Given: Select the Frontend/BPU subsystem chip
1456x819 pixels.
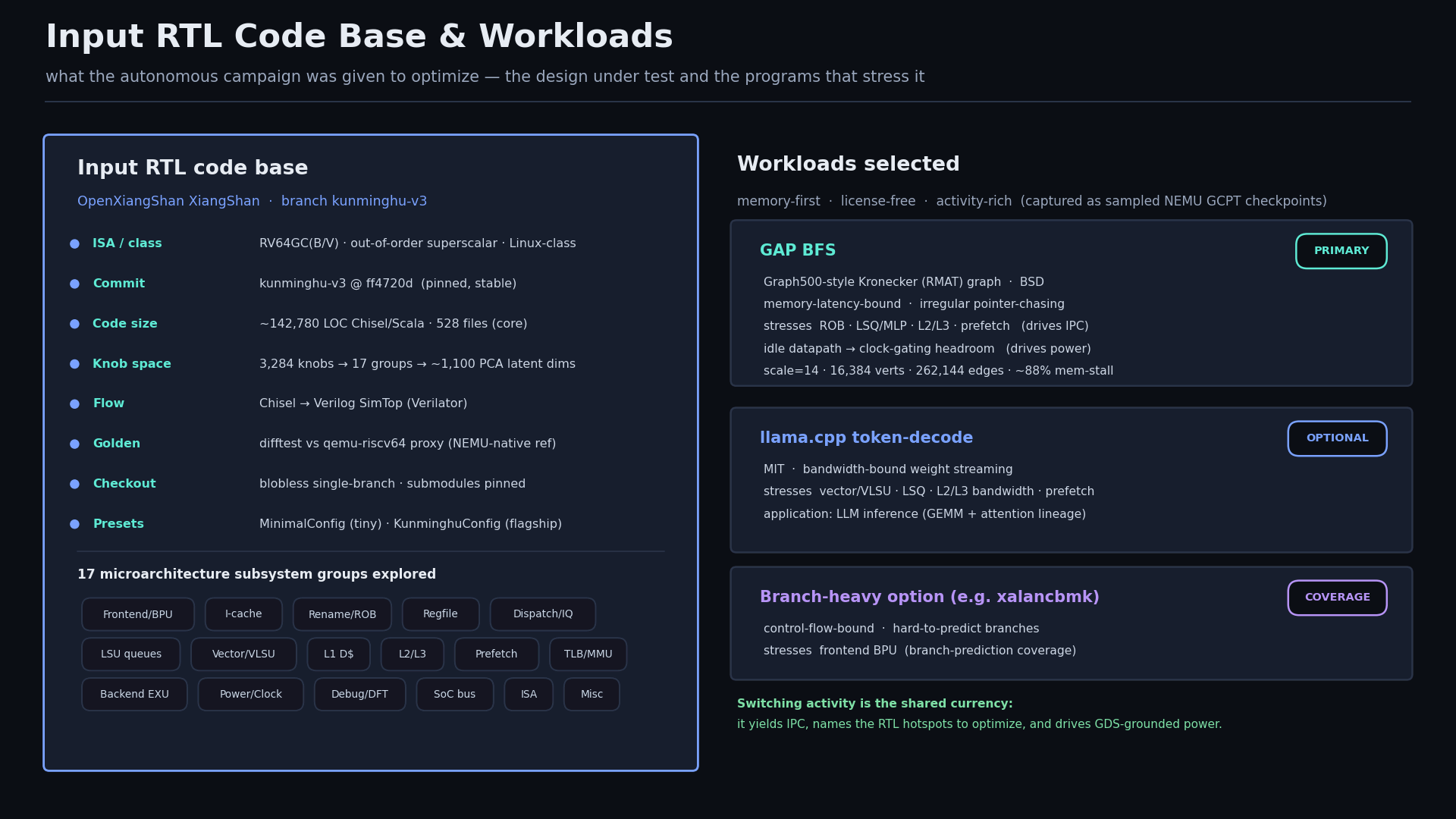Looking at the screenshot, I should pyautogui.click(x=138, y=614).
